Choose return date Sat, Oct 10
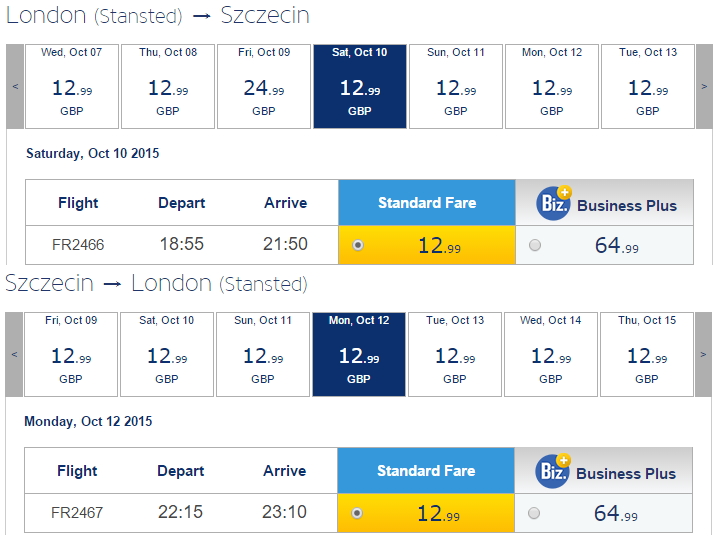This screenshot has width=716, height=535. [x=167, y=354]
